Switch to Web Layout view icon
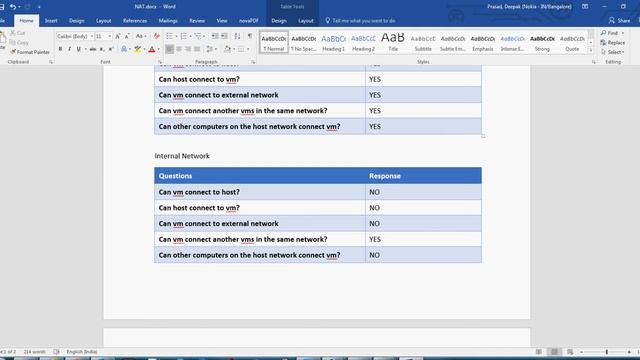This screenshot has width=640, height=360. [570, 351]
